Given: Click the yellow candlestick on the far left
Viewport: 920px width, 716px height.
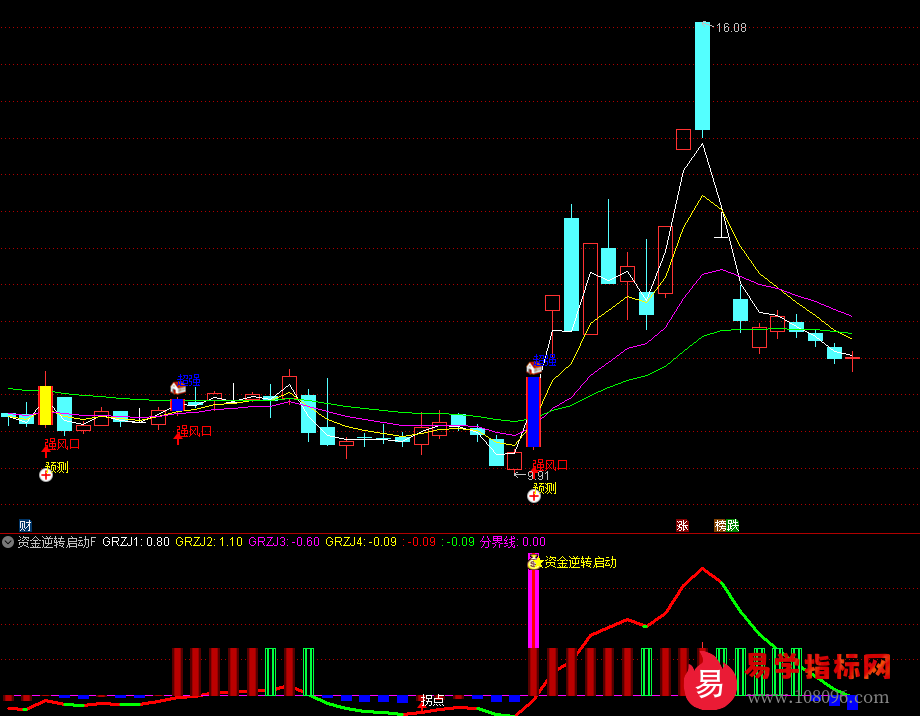Looking at the screenshot, I should (x=45, y=405).
